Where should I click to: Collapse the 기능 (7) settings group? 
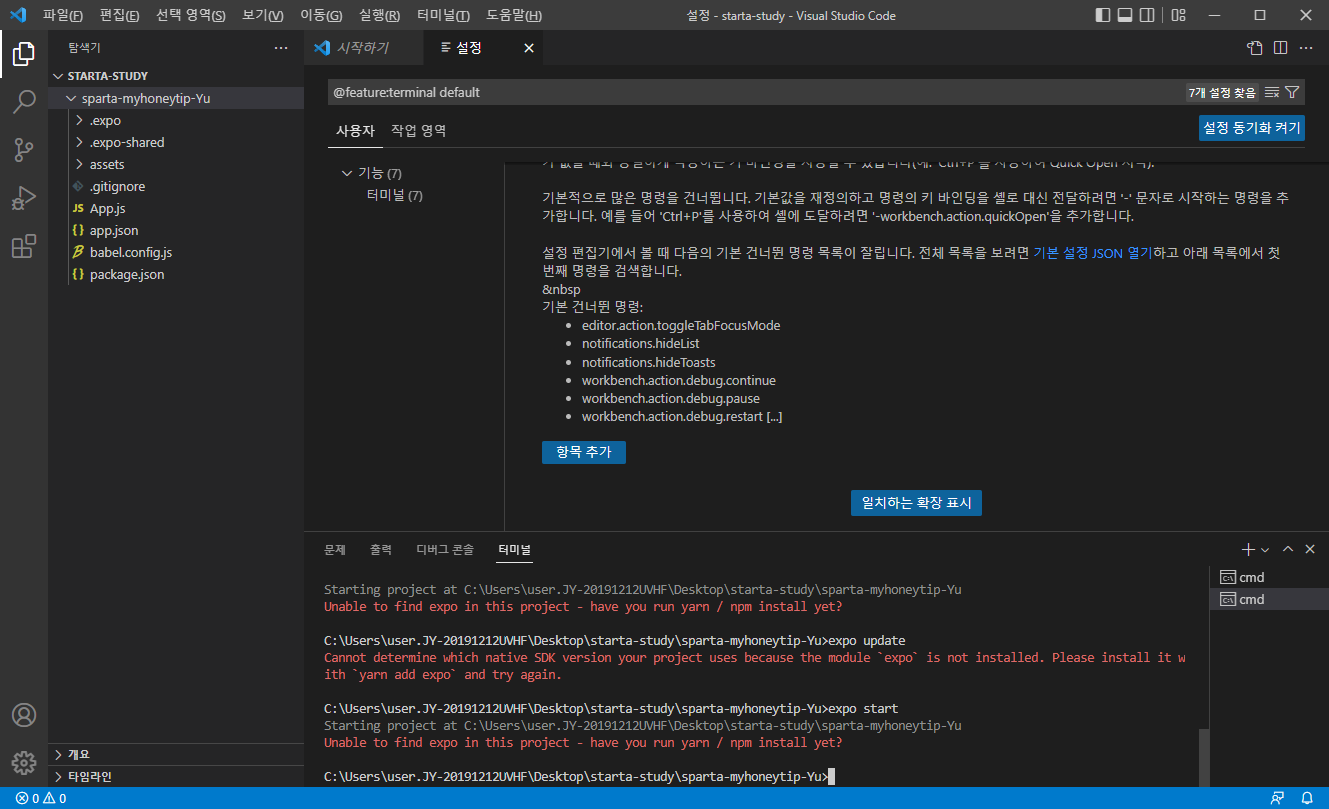(x=347, y=173)
